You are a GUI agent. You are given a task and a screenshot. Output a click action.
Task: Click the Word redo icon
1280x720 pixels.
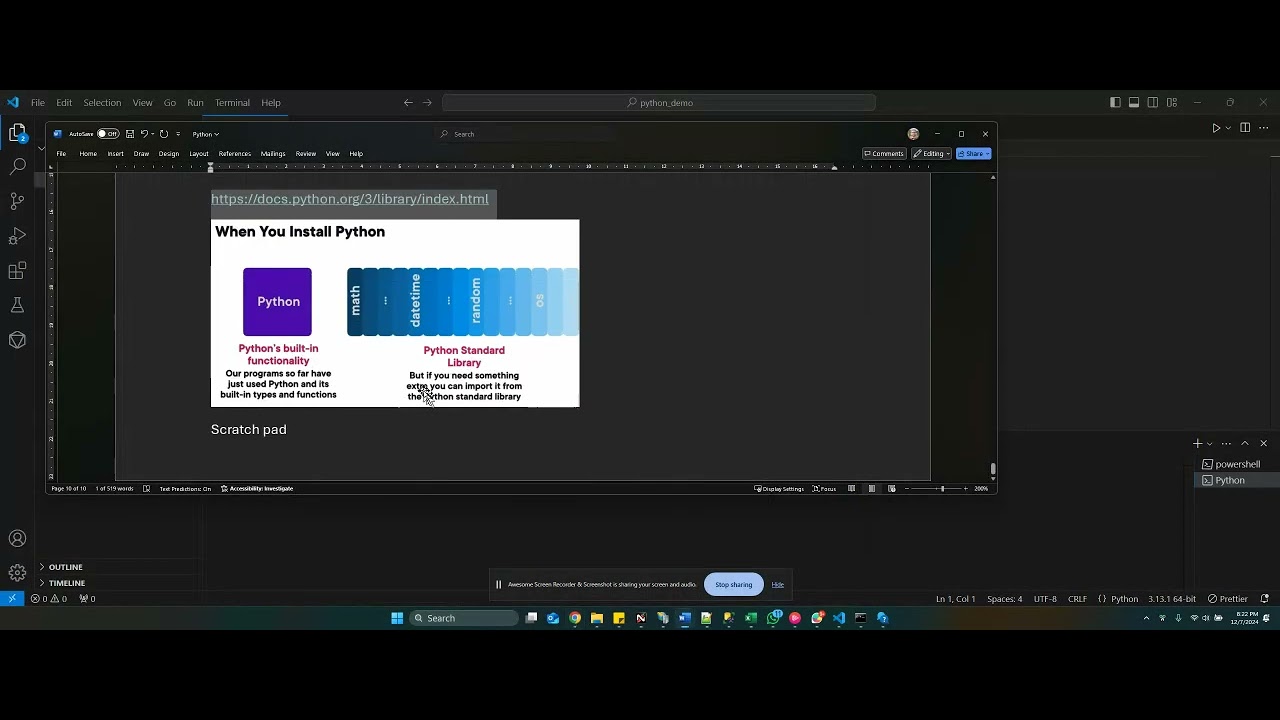[164, 134]
